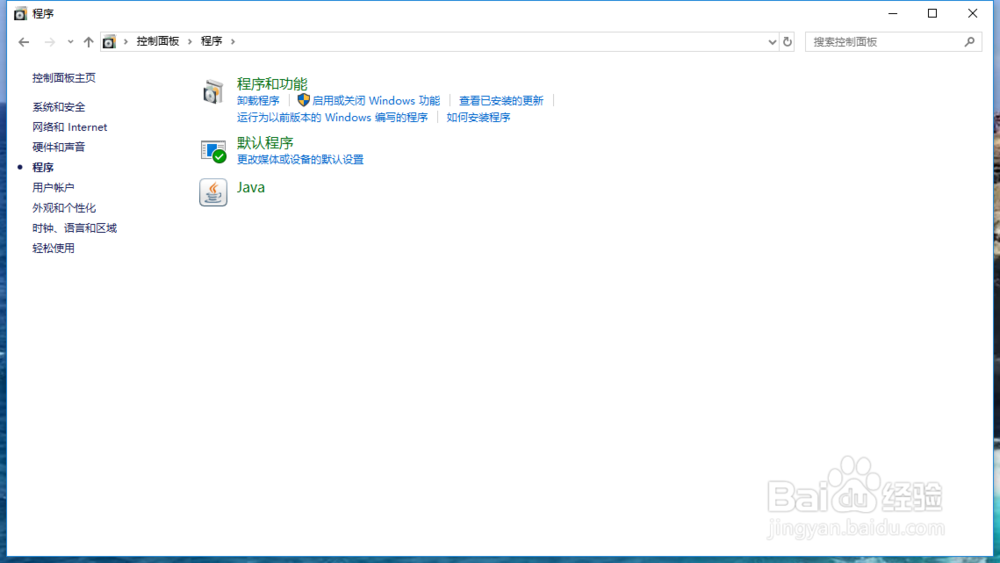Screen dimensions: 1000x563
Task: Expand the chevron after 控制面板 in the breadcrumb
Action: 189,41
